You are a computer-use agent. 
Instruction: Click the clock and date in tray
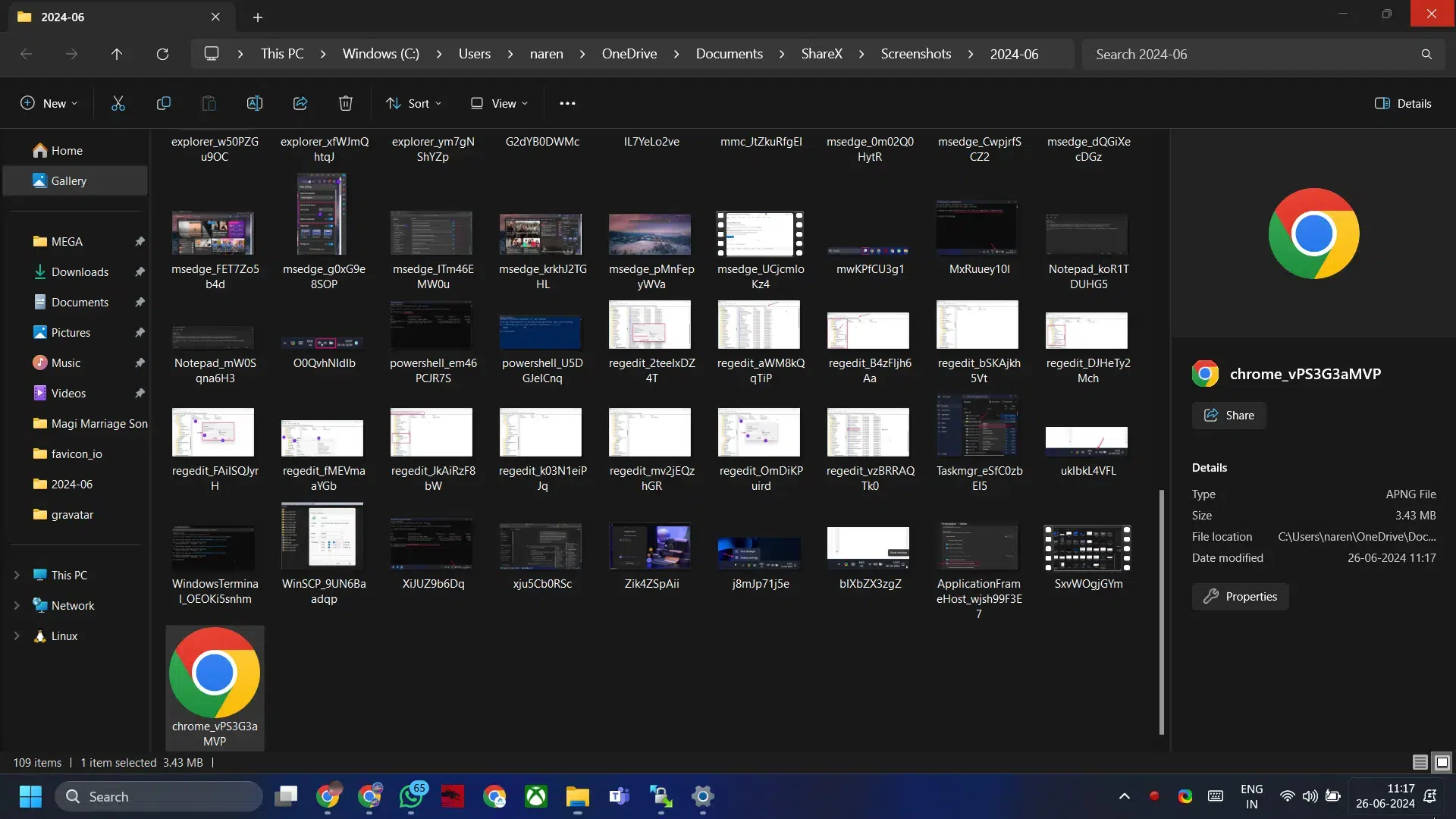1385,796
